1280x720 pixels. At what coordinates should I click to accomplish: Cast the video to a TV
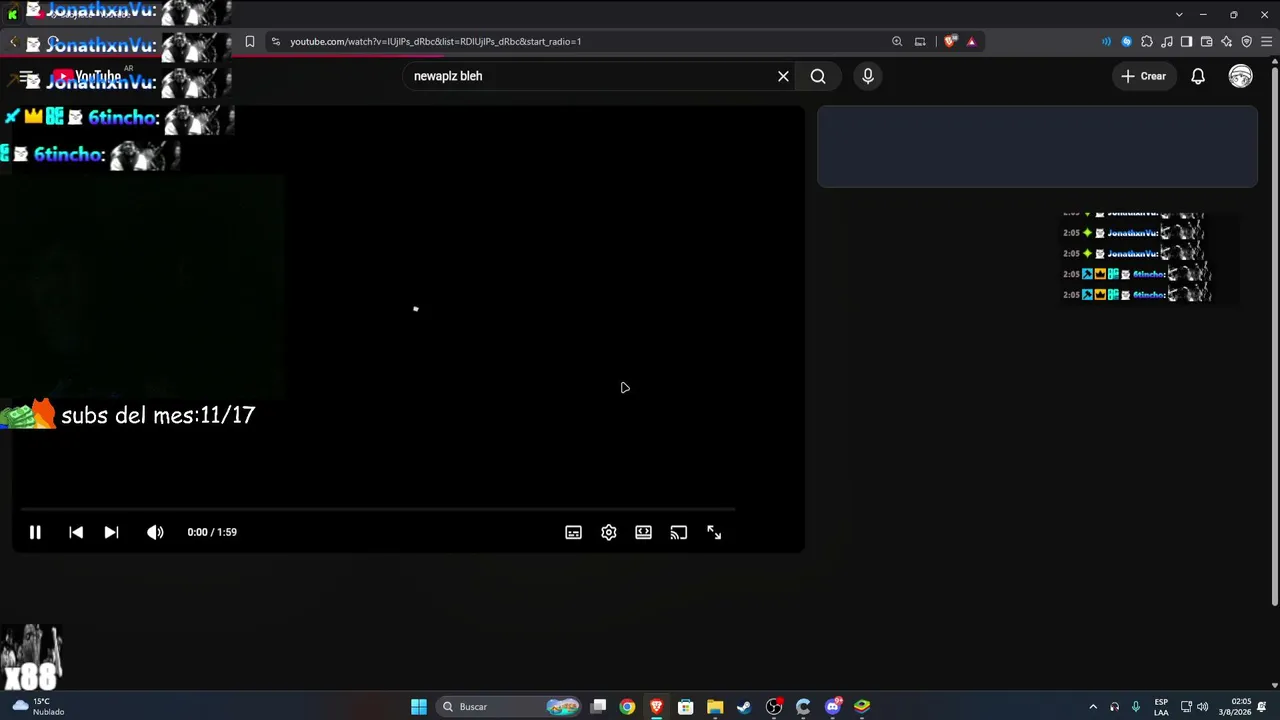[x=678, y=533]
